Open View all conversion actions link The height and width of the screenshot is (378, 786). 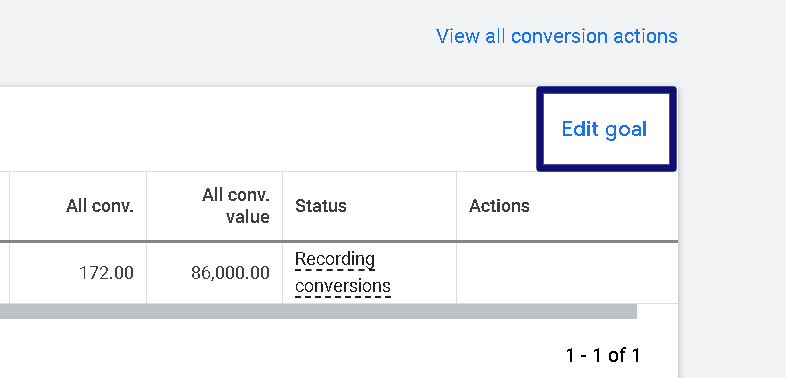coord(556,36)
